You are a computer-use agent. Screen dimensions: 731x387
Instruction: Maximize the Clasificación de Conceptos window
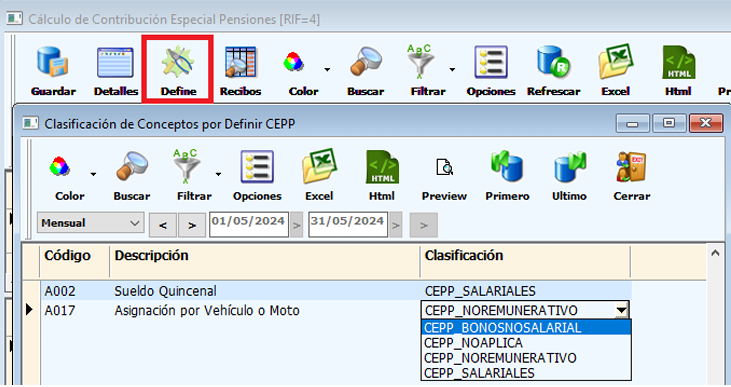pyautogui.click(x=669, y=123)
